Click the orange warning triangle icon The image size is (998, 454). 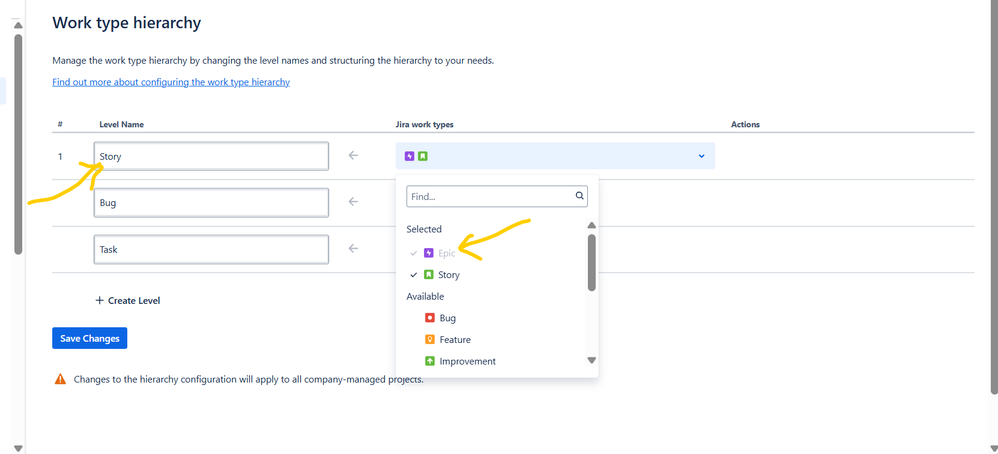click(60, 380)
